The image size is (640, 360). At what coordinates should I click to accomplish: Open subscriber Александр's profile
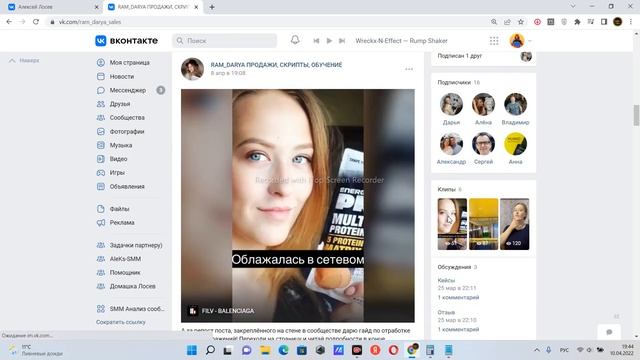coord(451,144)
